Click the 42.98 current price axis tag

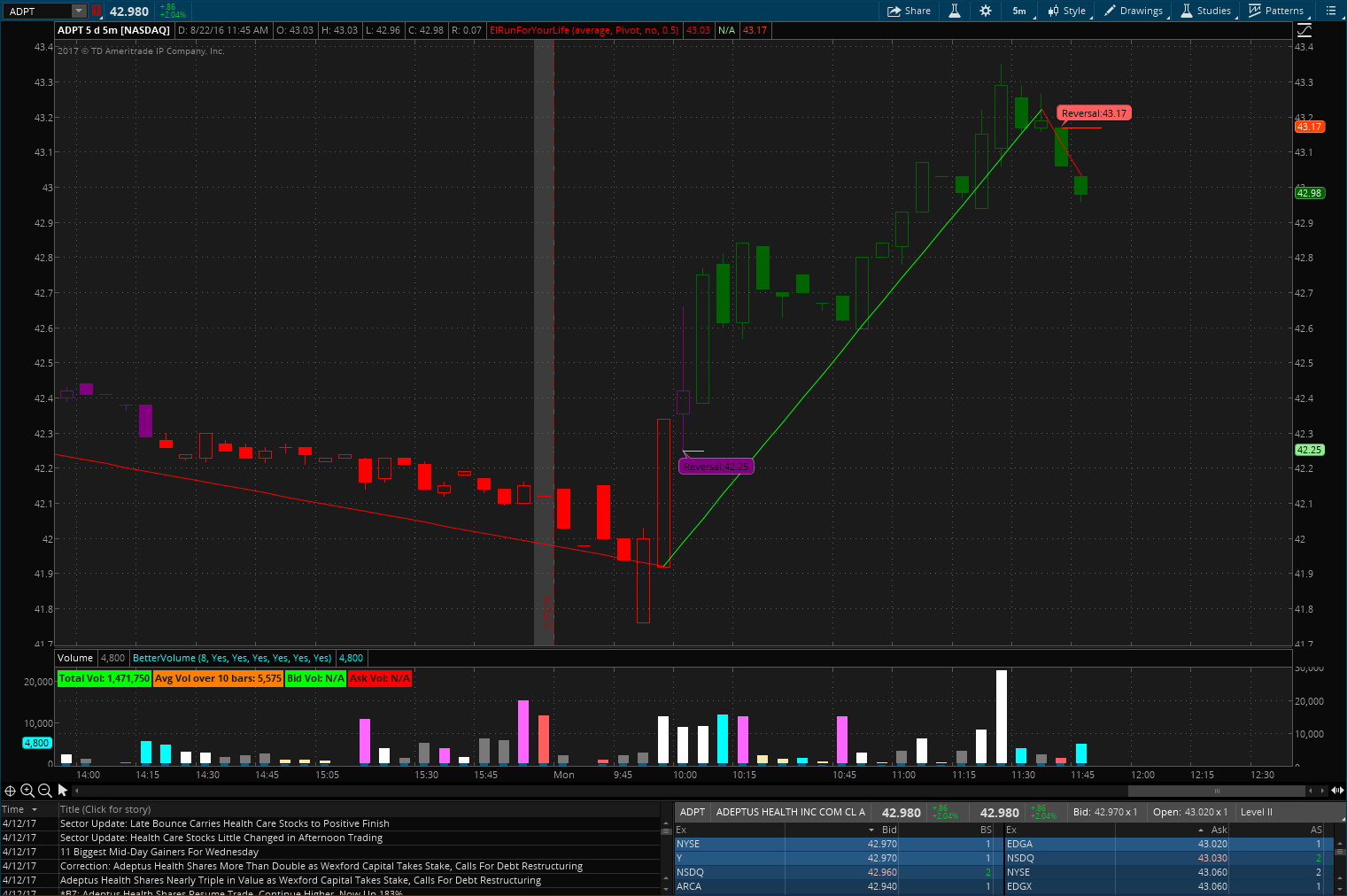(x=1310, y=193)
